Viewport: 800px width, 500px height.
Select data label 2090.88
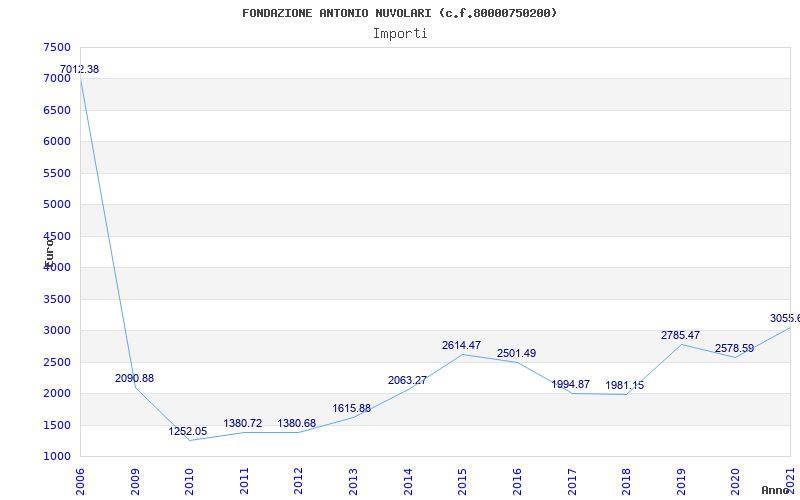click(134, 379)
